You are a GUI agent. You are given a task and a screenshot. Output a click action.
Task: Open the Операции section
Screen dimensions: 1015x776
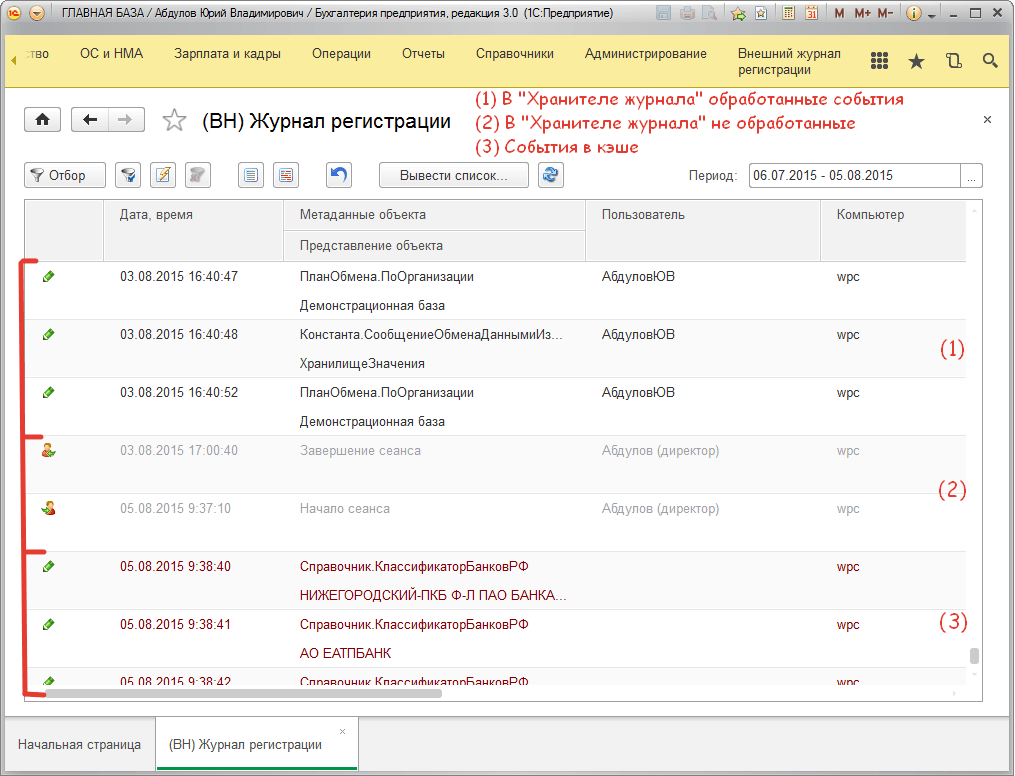pyautogui.click(x=341, y=54)
